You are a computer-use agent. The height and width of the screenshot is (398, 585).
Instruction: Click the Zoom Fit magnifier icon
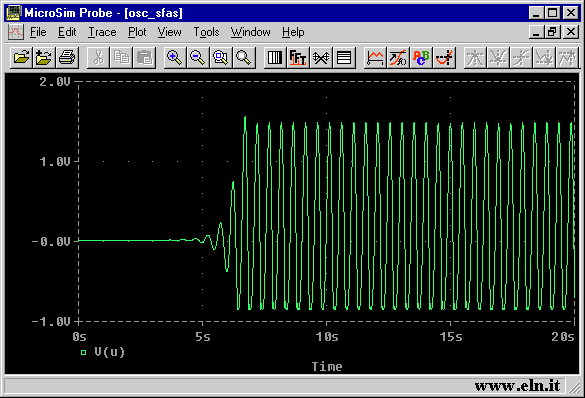(x=244, y=58)
